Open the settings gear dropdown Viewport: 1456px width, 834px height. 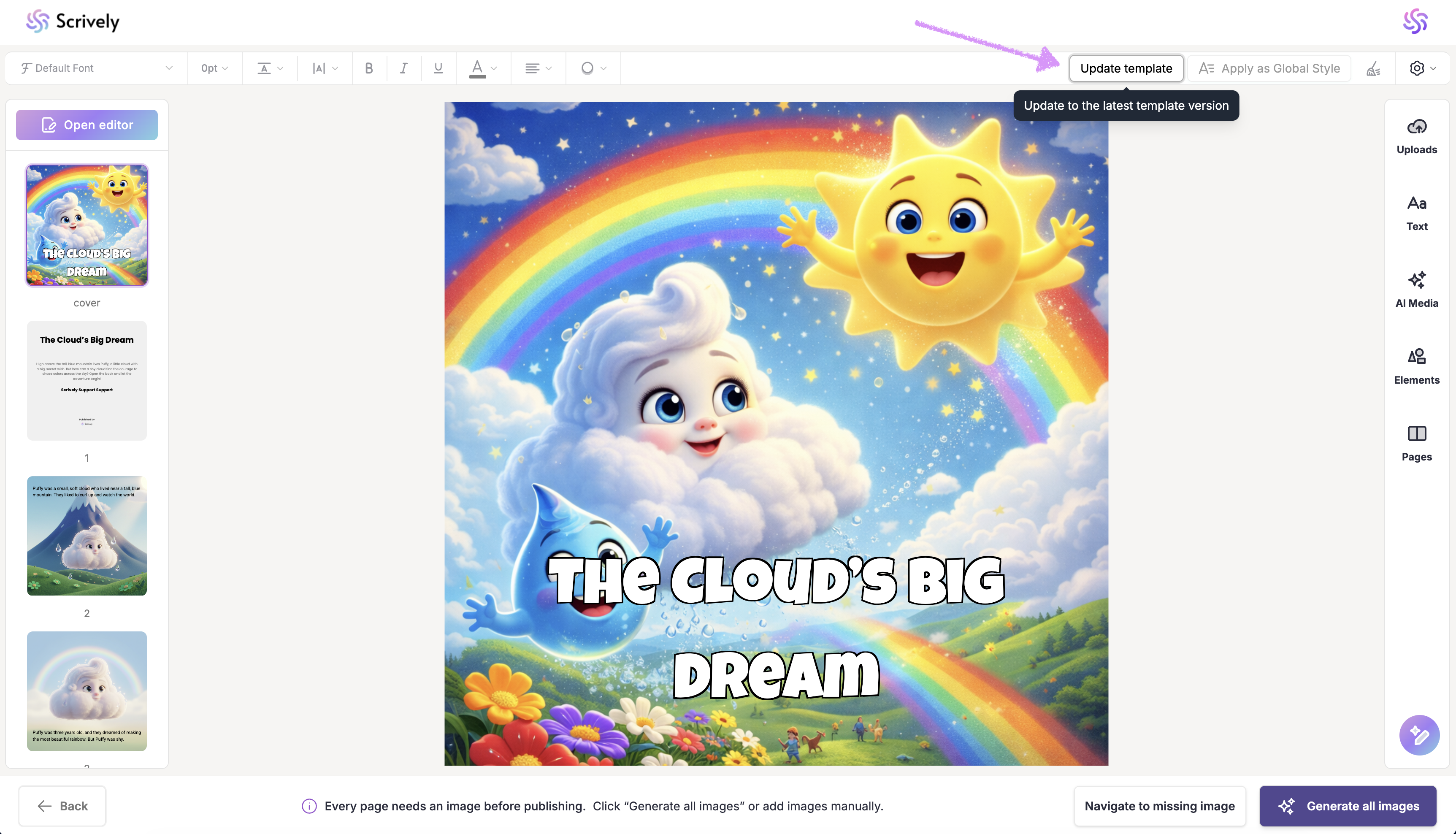pyautogui.click(x=1422, y=68)
